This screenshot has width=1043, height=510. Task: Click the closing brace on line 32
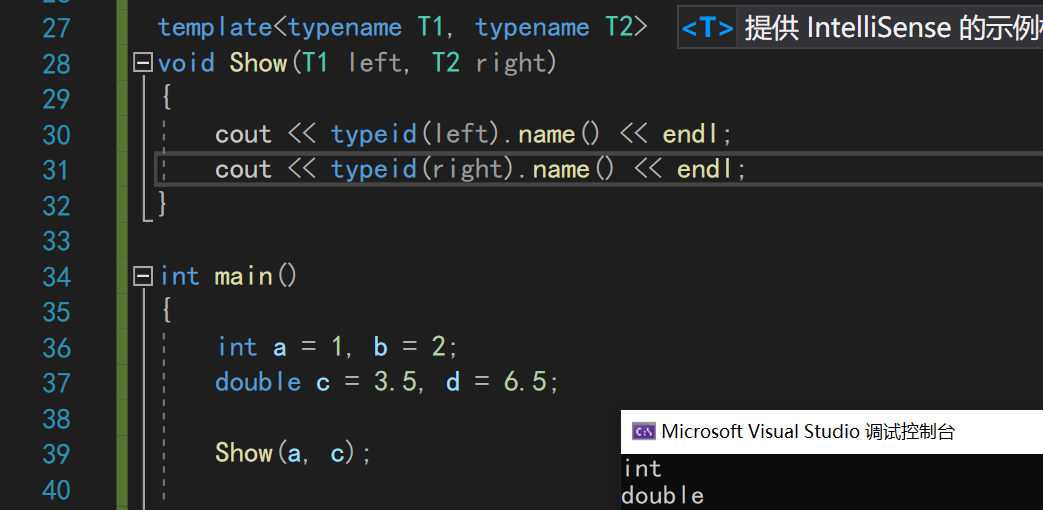tap(164, 205)
